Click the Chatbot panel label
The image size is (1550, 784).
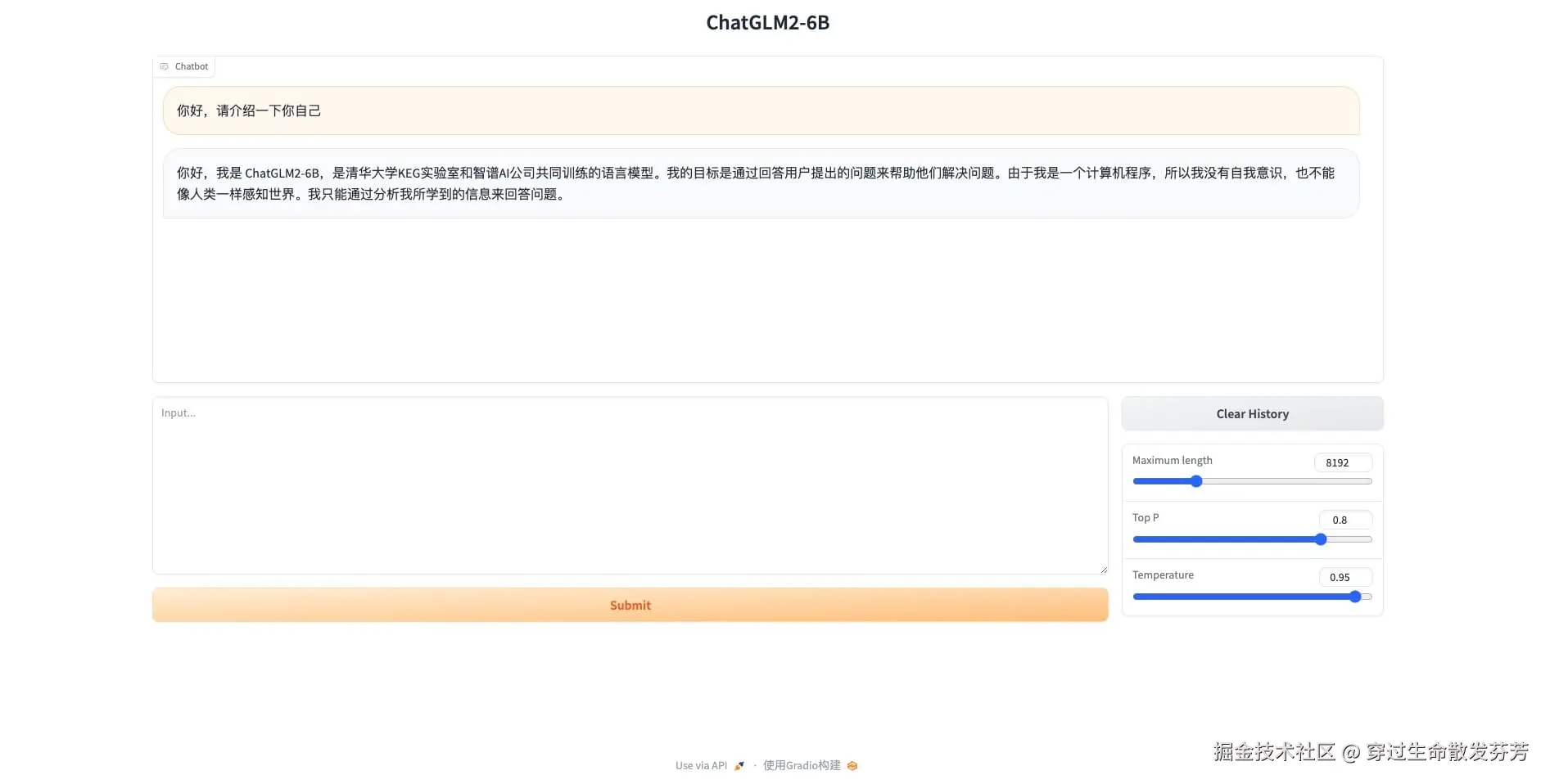click(191, 66)
